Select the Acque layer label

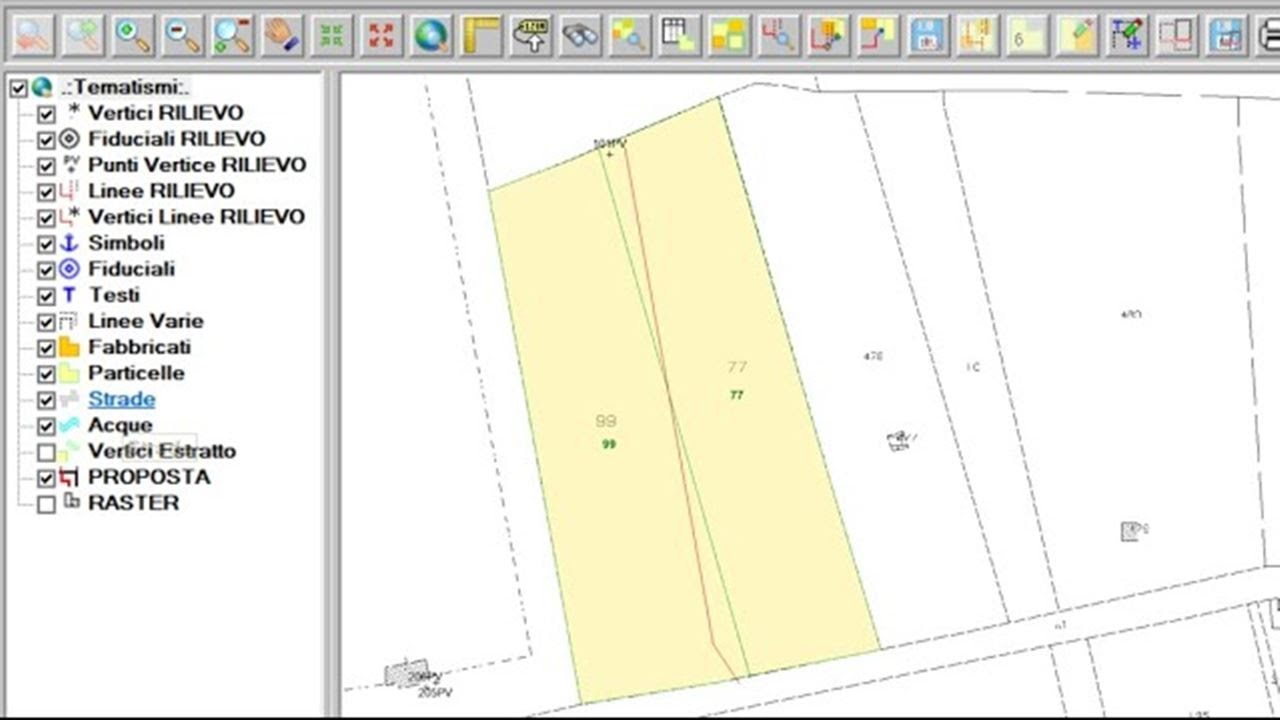point(120,425)
